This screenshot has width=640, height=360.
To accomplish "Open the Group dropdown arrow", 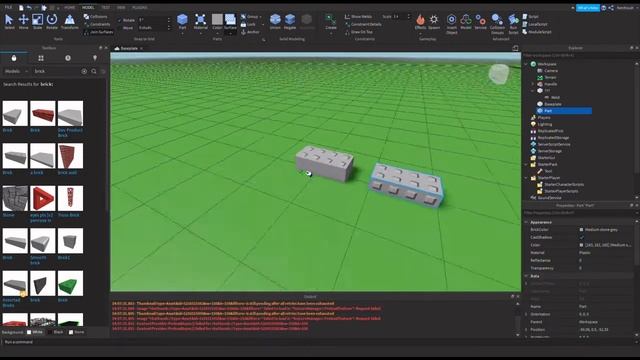I will (x=261, y=17).
